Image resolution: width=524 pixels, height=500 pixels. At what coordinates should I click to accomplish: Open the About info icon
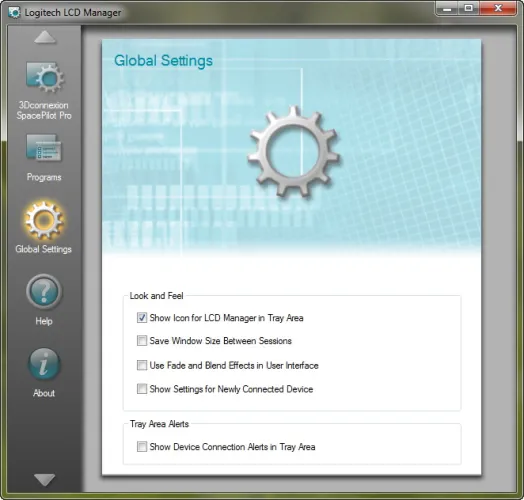coord(44,364)
